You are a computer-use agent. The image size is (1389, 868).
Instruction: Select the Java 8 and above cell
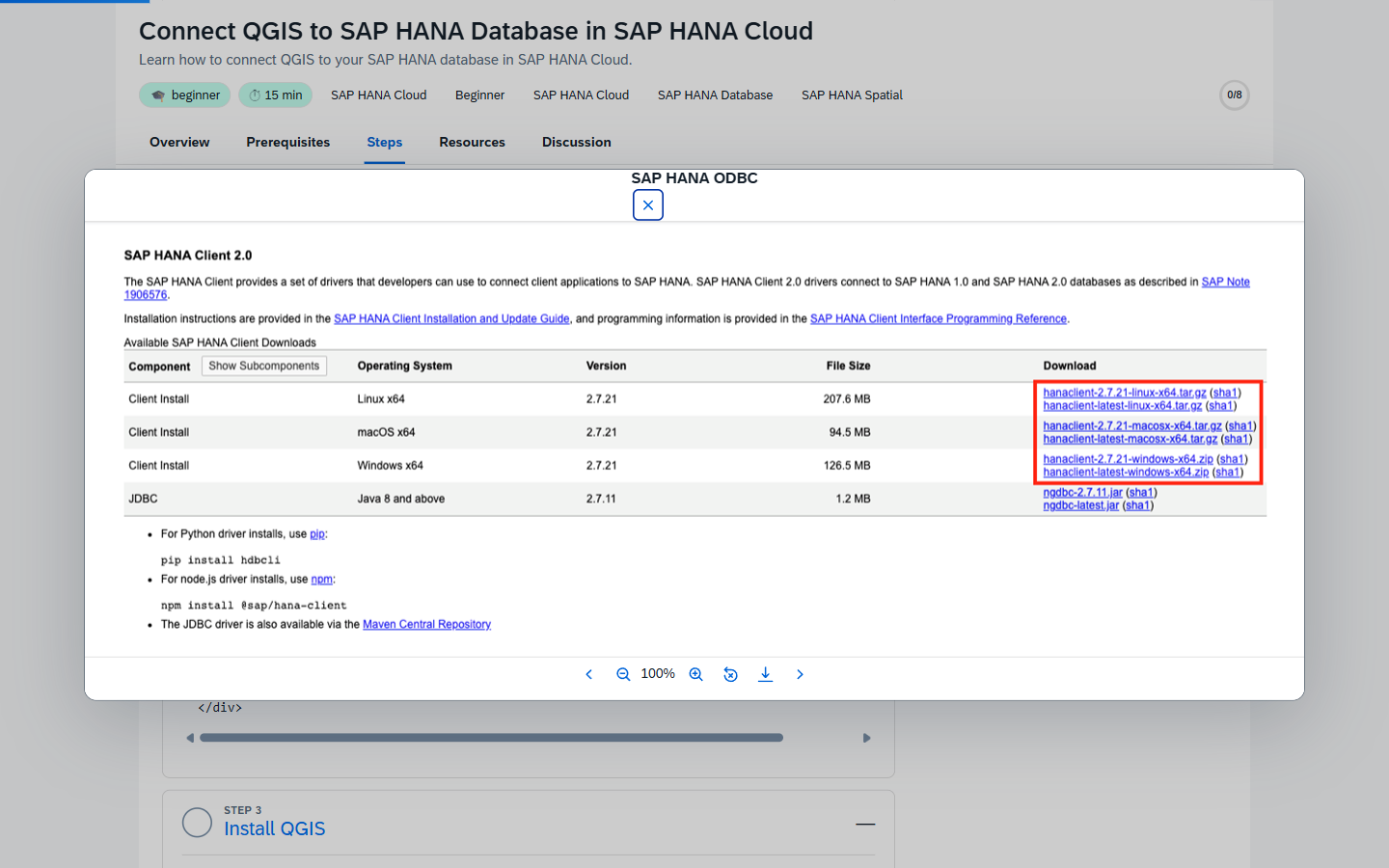point(400,499)
